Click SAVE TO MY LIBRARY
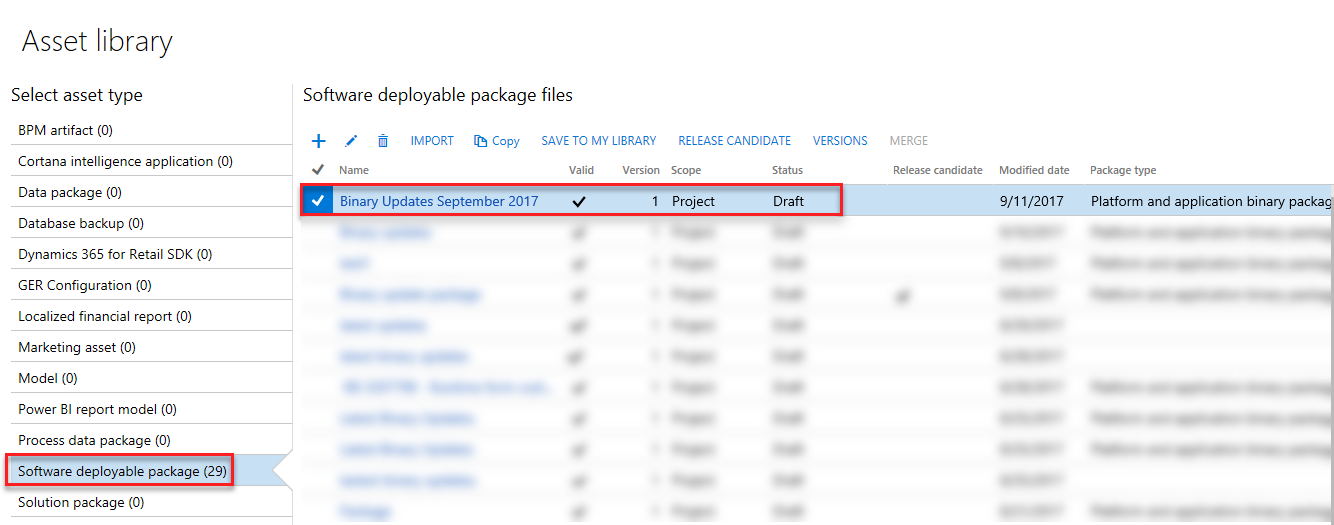The width and height of the screenshot is (1334, 525). (599, 141)
